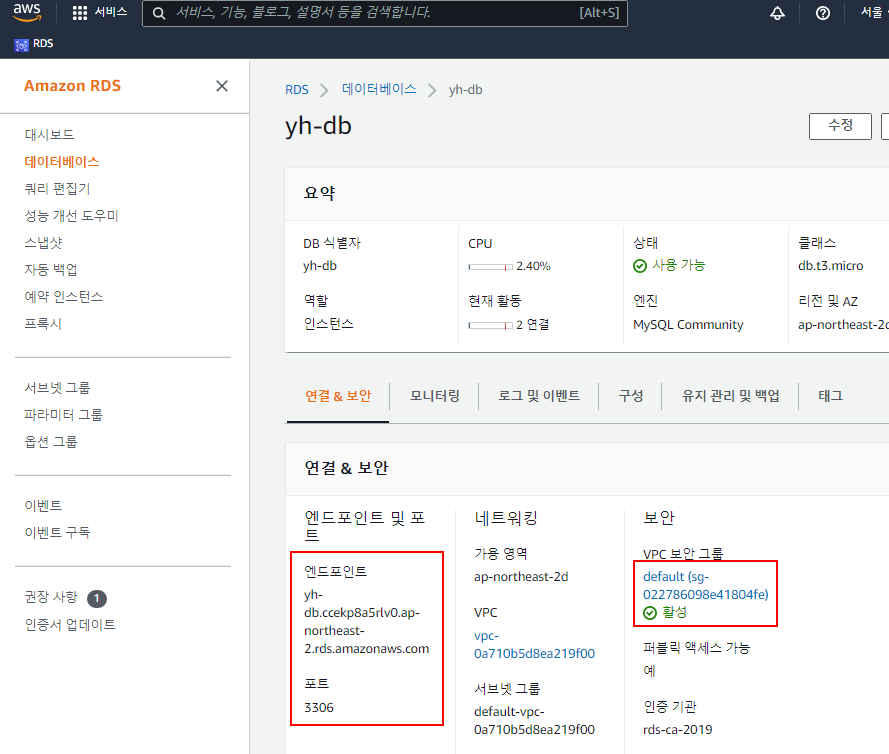Open 대시보드 in the sidebar
The height and width of the screenshot is (754, 889).
point(49,134)
